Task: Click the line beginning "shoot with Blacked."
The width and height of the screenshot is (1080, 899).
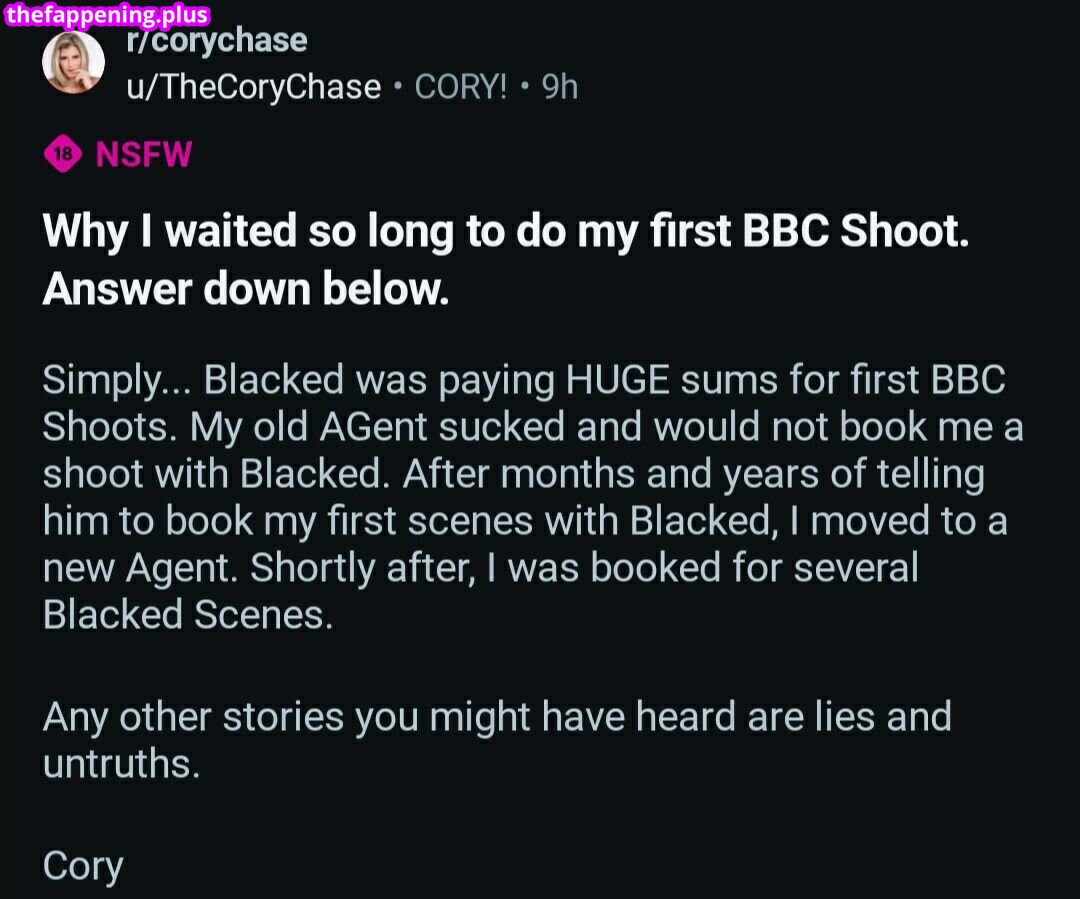Action: pos(513,474)
